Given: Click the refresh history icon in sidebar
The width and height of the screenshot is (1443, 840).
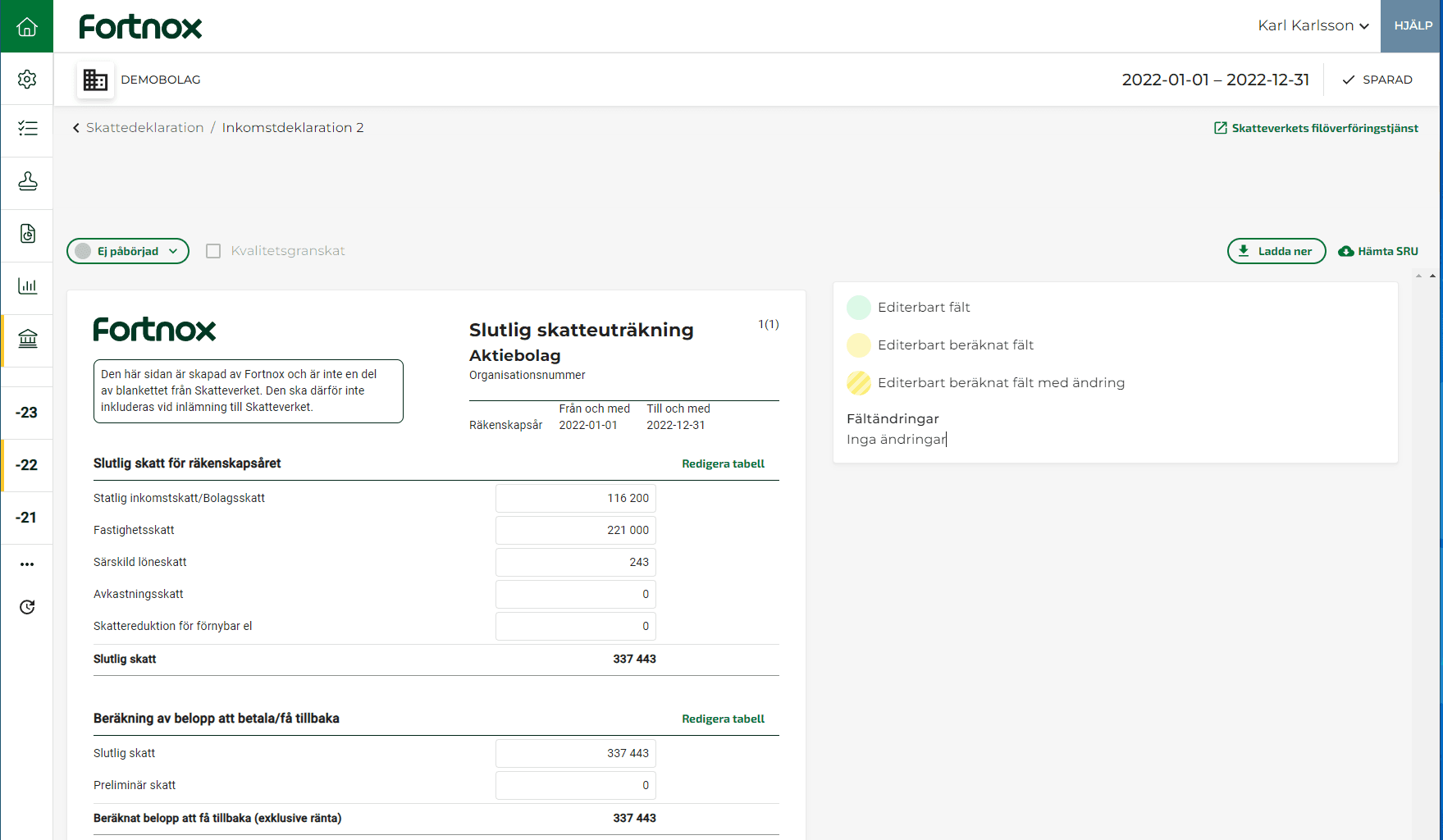Looking at the screenshot, I should (x=27, y=607).
